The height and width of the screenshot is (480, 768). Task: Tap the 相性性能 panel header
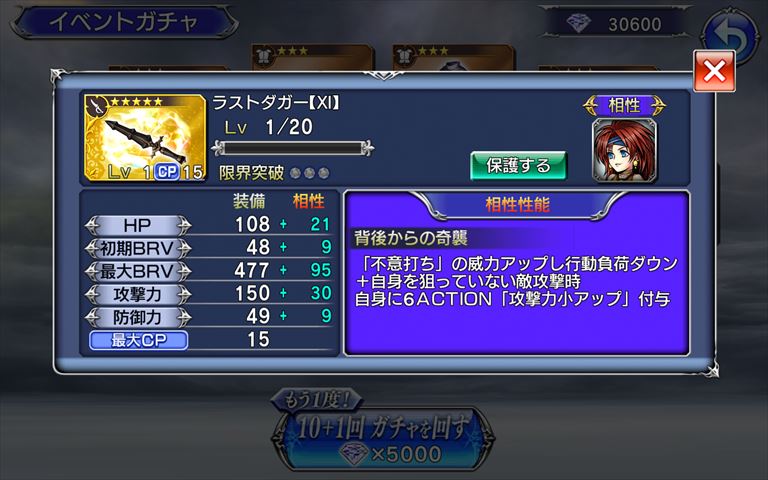(517, 205)
